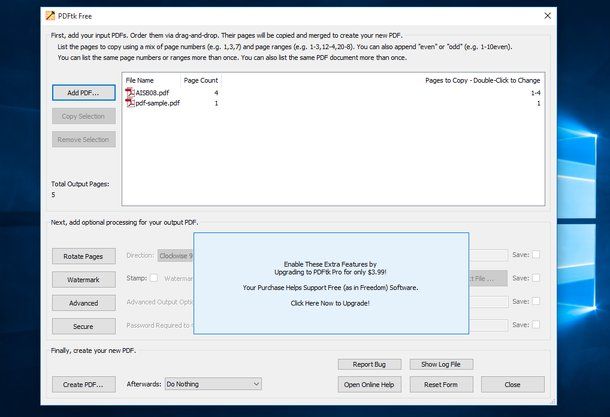Toggle the Save checkbox for Watermark
Image resolution: width=610 pixels, height=417 pixels.
[x=536, y=279]
